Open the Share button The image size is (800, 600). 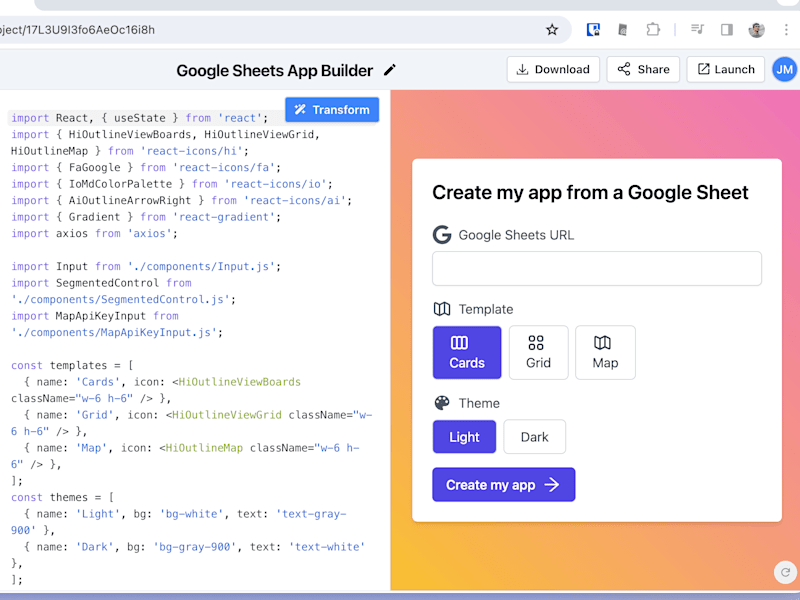643,69
